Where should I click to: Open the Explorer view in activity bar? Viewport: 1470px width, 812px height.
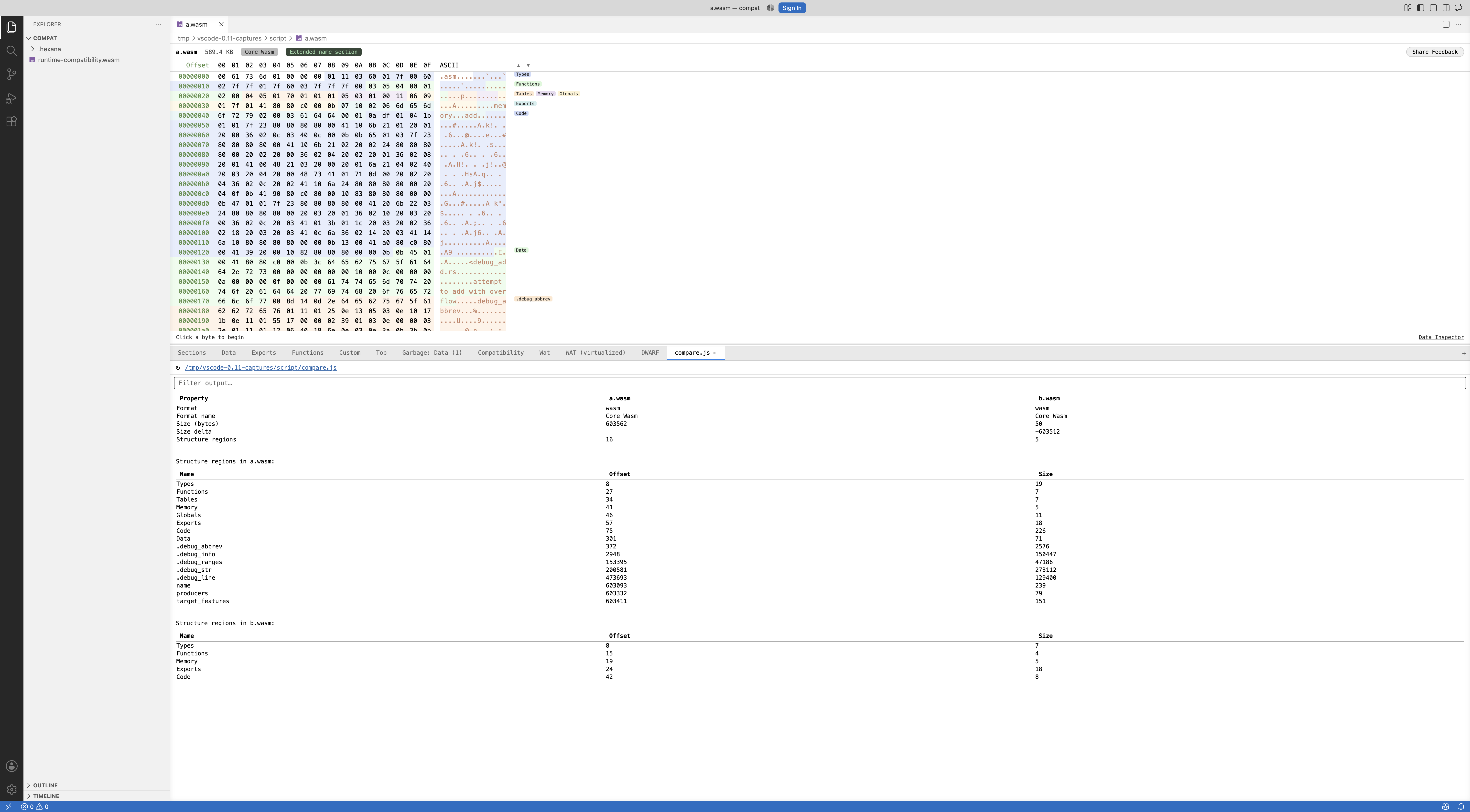(x=11, y=27)
